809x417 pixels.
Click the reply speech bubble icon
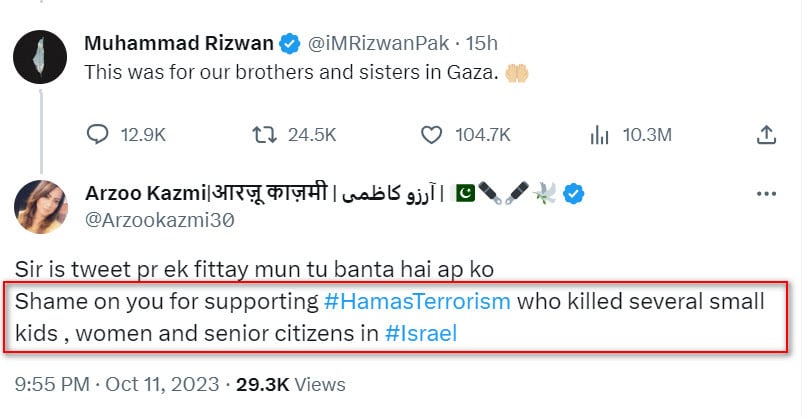[97, 134]
